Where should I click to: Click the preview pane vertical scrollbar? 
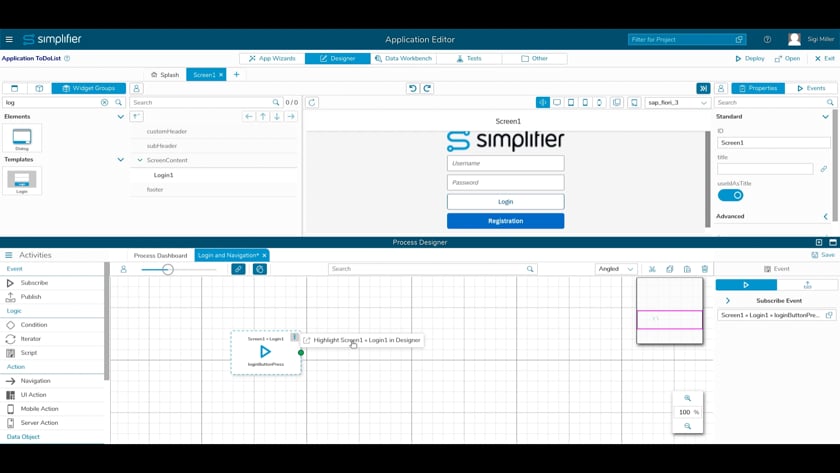[708, 179]
